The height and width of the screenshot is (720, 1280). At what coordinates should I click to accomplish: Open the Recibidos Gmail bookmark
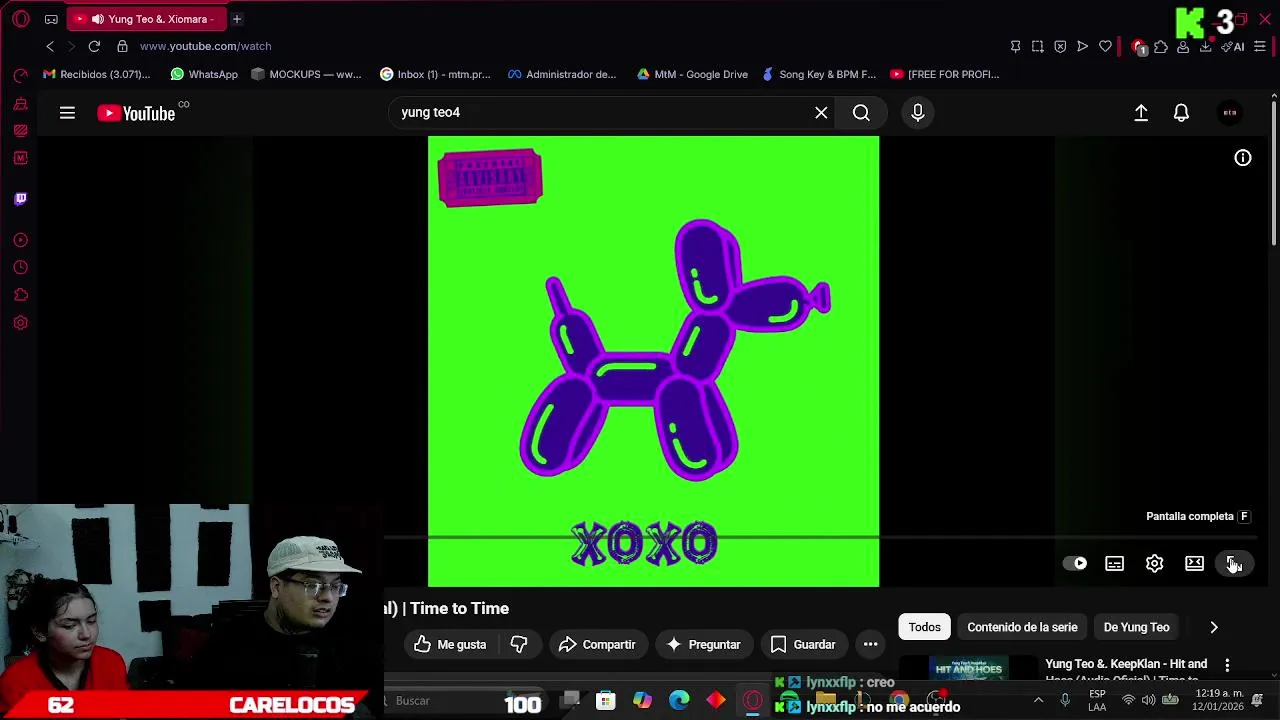click(97, 74)
